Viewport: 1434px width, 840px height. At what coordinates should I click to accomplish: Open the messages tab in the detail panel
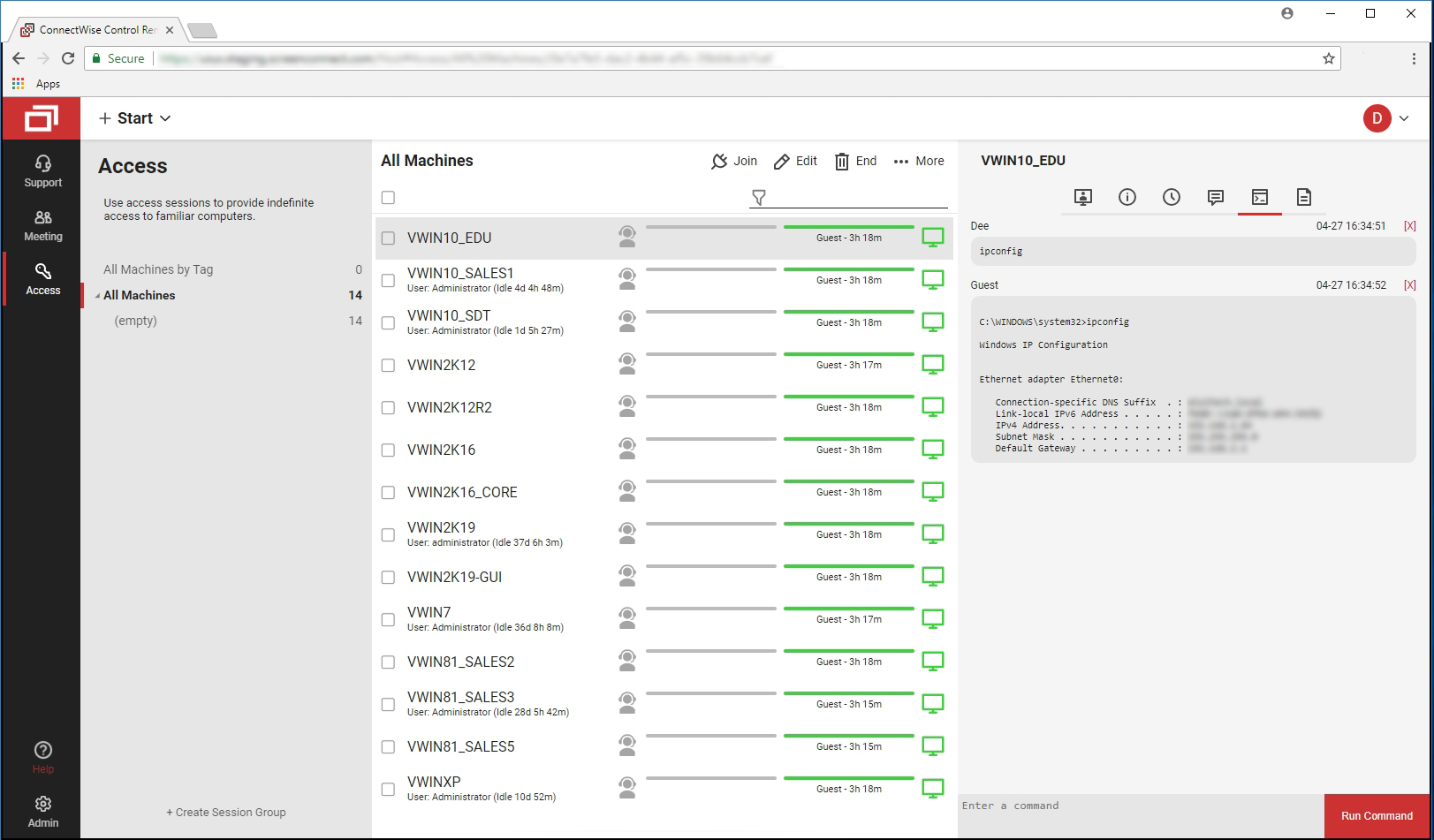click(x=1216, y=197)
